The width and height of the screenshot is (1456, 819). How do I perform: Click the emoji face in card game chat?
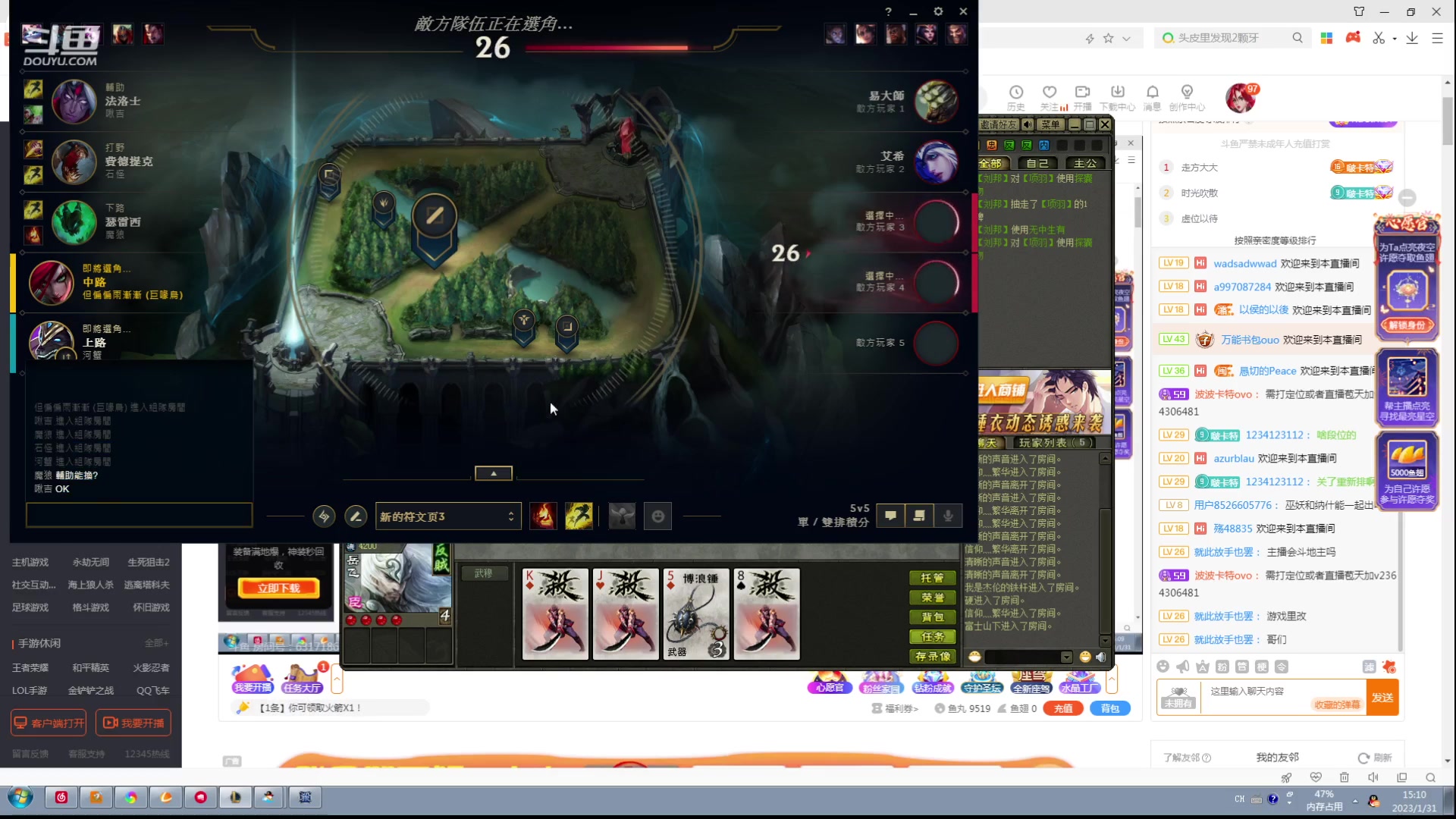pos(1085,657)
